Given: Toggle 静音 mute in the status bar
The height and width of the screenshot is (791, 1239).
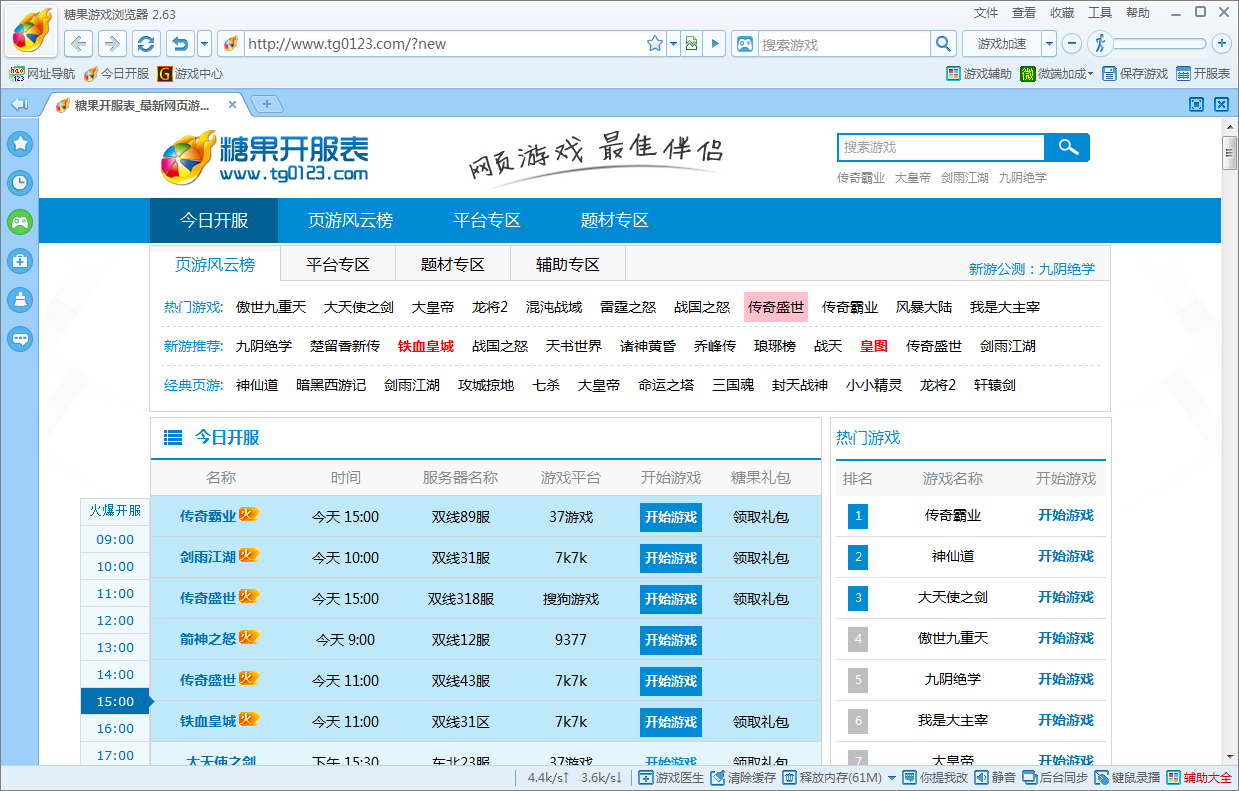Looking at the screenshot, I should tap(995, 778).
